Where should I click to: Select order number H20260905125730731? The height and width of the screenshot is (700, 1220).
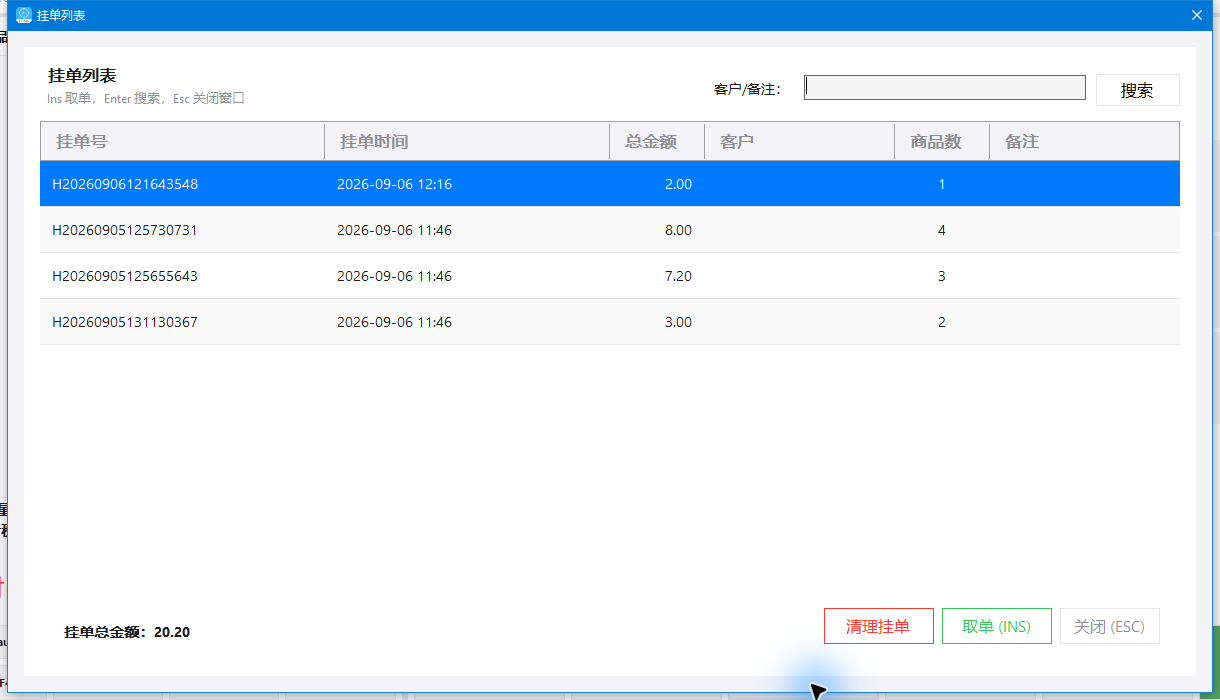tap(125, 230)
